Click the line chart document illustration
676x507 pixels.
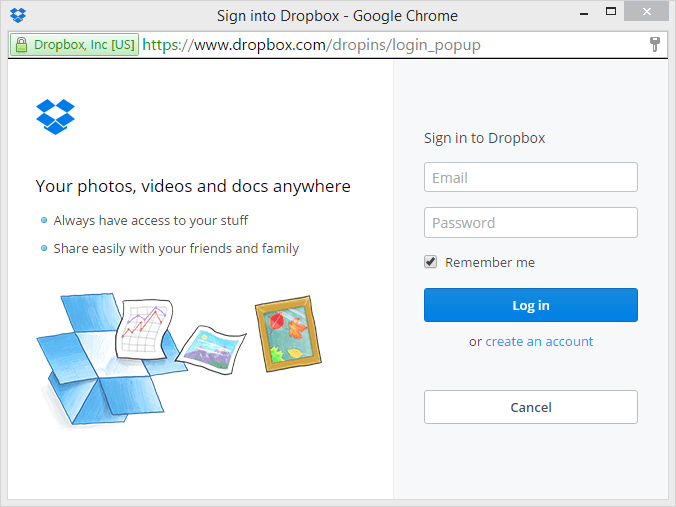(144, 329)
